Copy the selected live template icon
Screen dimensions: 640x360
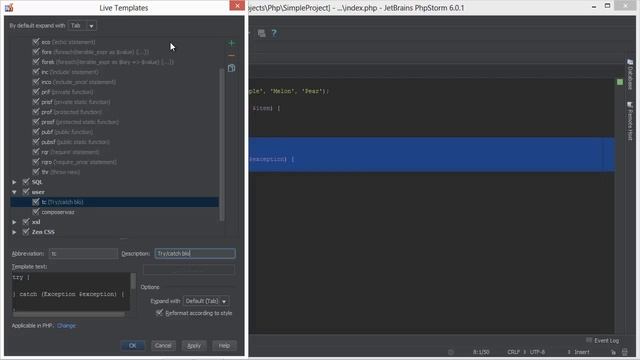point(231,68)
